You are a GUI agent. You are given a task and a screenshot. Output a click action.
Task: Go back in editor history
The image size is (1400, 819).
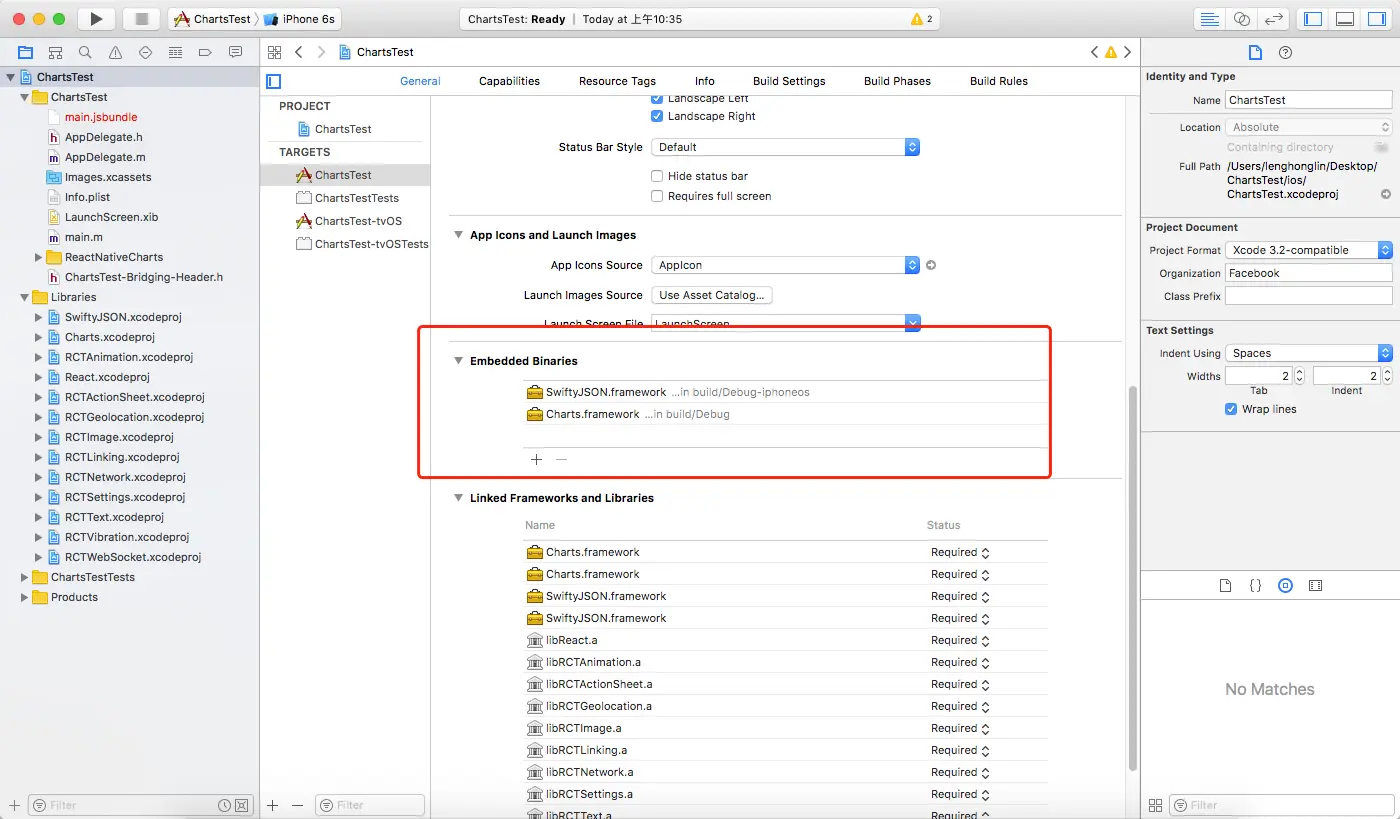(x=298, y=52)
